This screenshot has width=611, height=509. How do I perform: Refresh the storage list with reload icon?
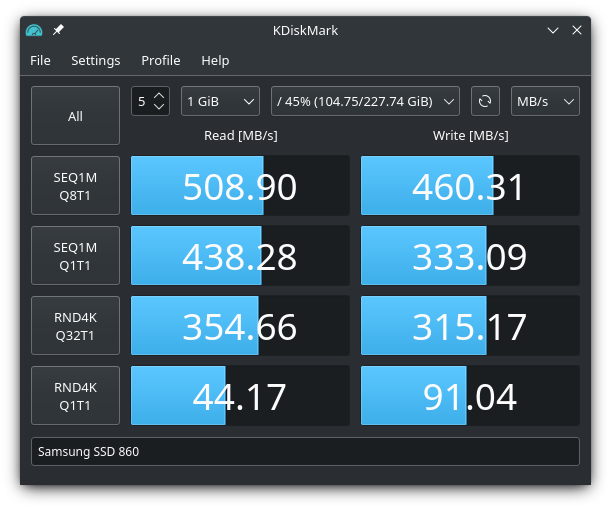[485, 101]
